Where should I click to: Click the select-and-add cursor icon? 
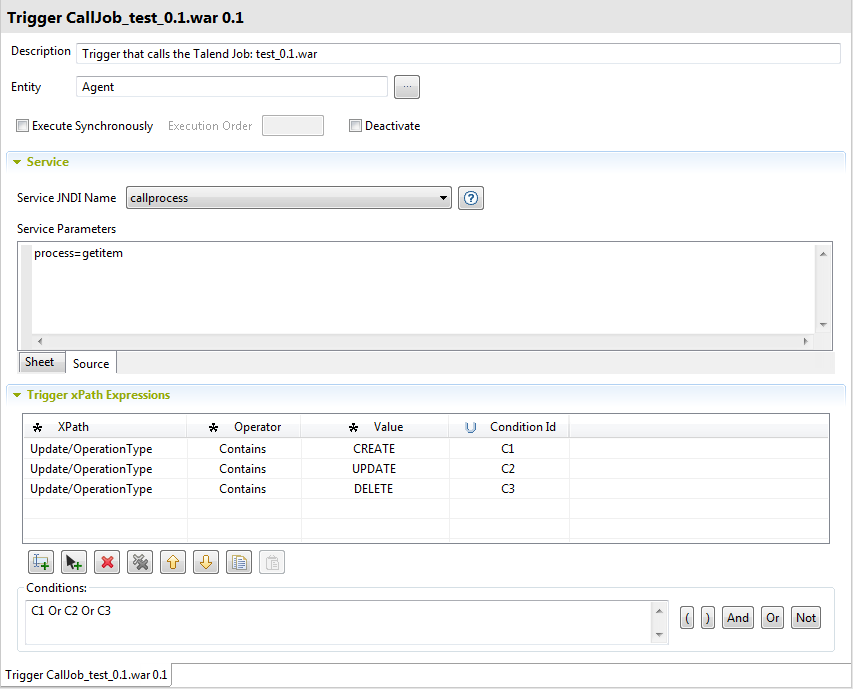74,562
